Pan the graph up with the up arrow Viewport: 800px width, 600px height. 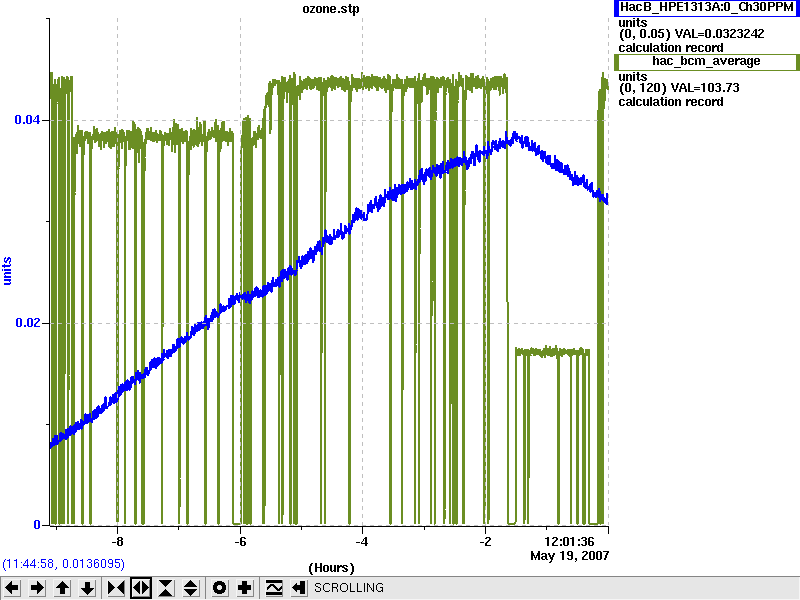[x=63, y=588]
